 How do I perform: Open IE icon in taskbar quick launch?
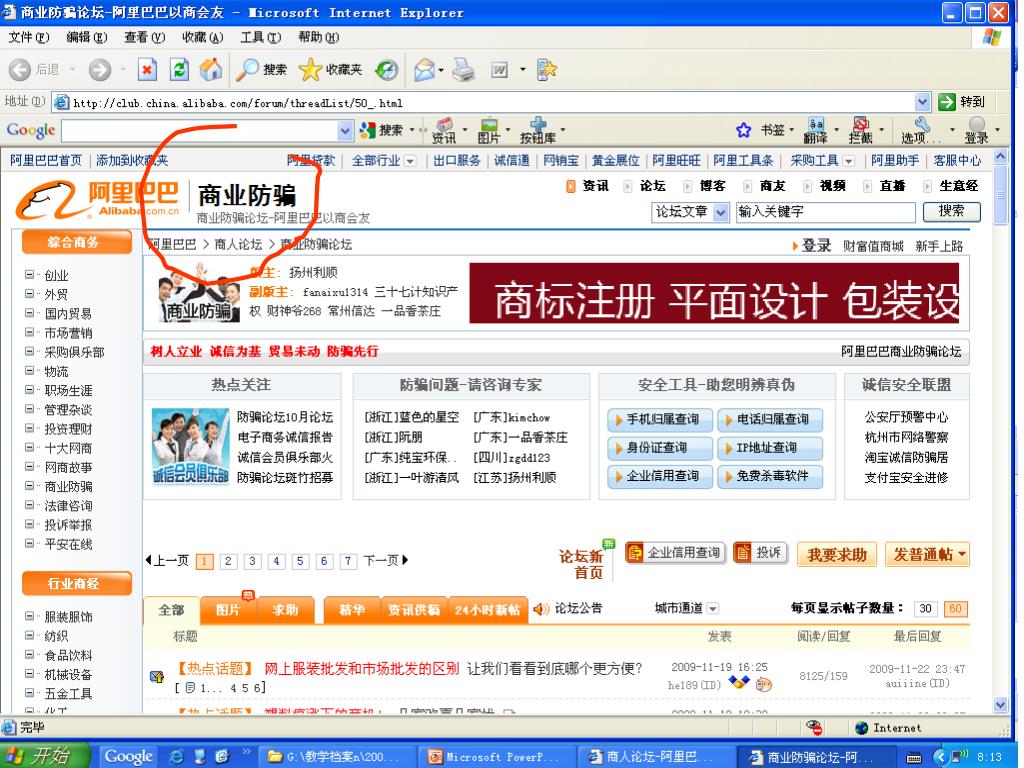coord(177,756)
